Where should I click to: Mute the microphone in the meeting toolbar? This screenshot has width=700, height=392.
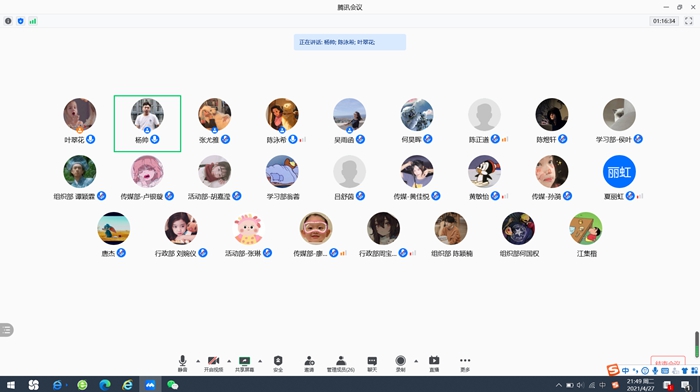182,363
